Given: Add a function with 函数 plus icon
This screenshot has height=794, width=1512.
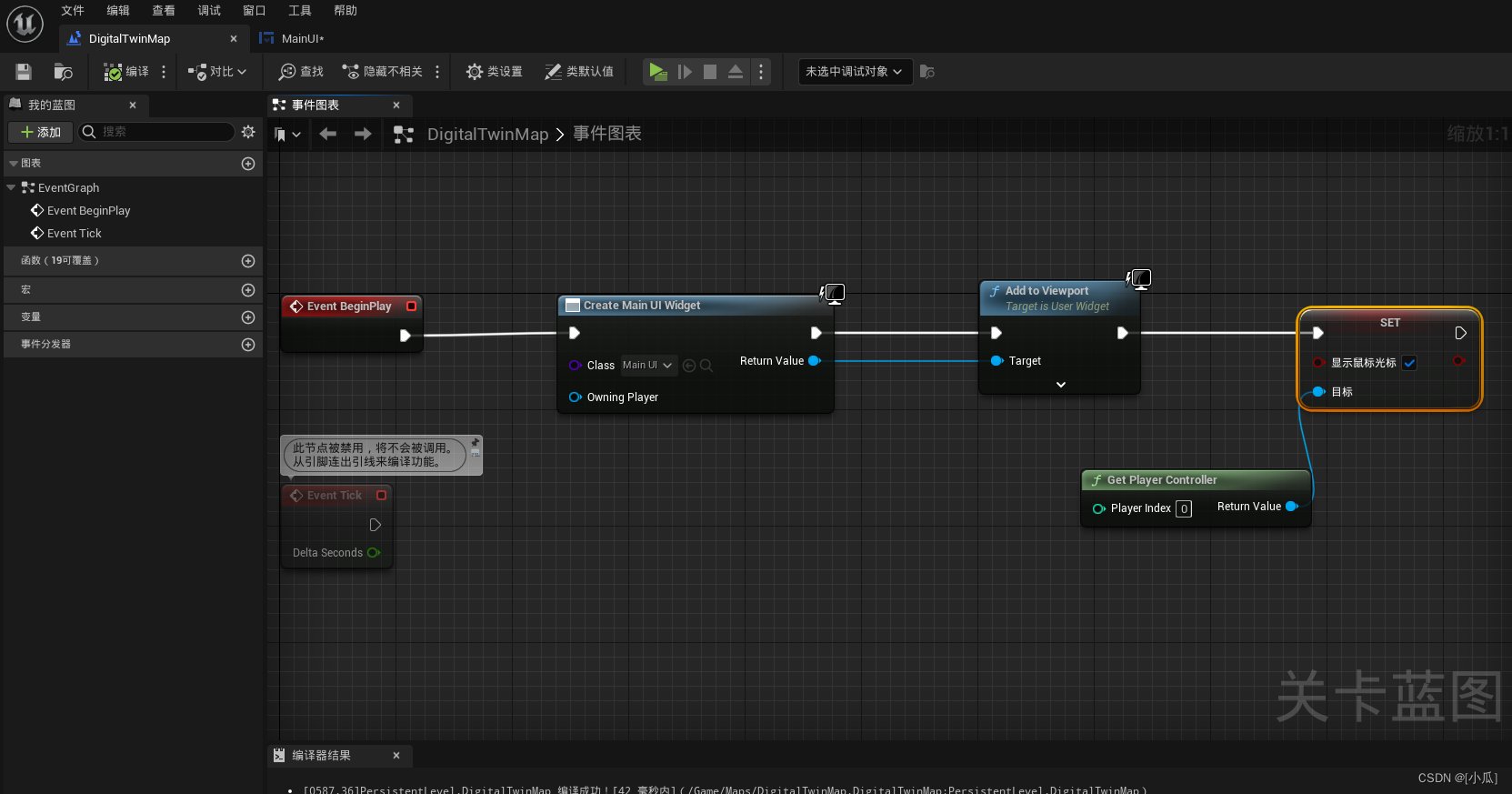Looking at the screenshot, I should pyautogui.click(x=248, y=261).
